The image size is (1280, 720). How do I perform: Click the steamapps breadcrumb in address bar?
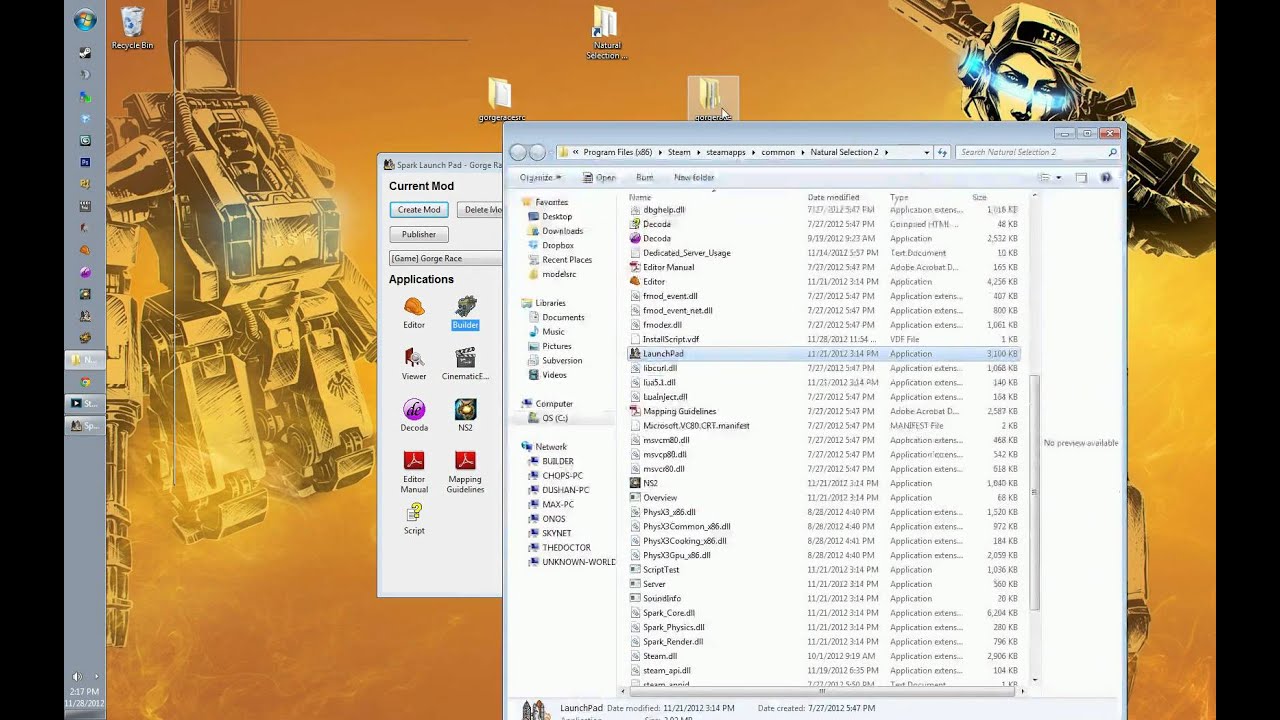click(x=726, y=152)
